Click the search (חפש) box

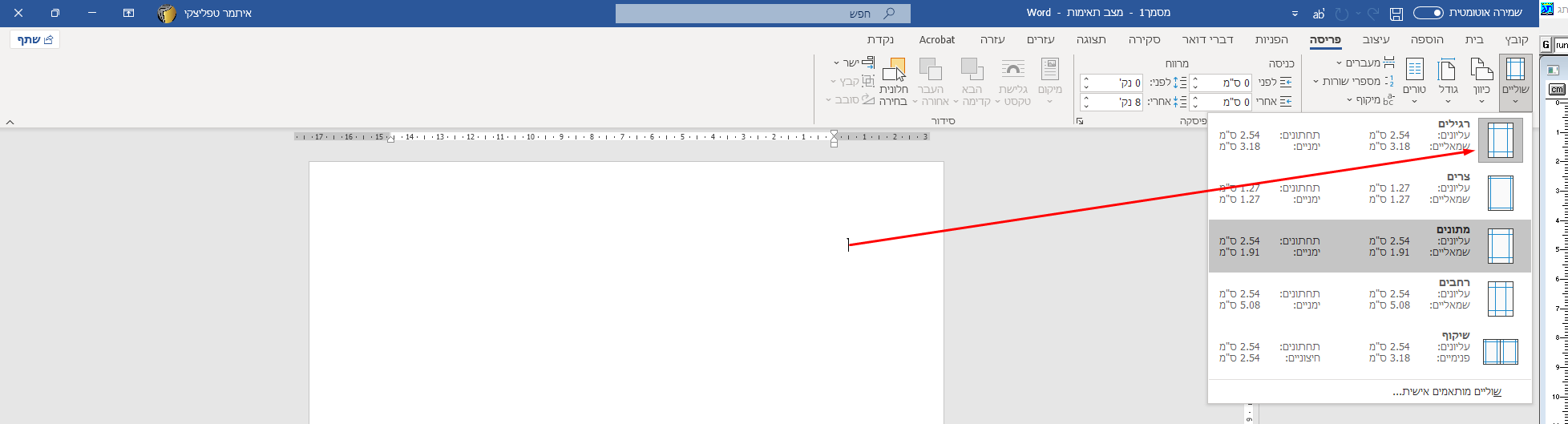762,14
